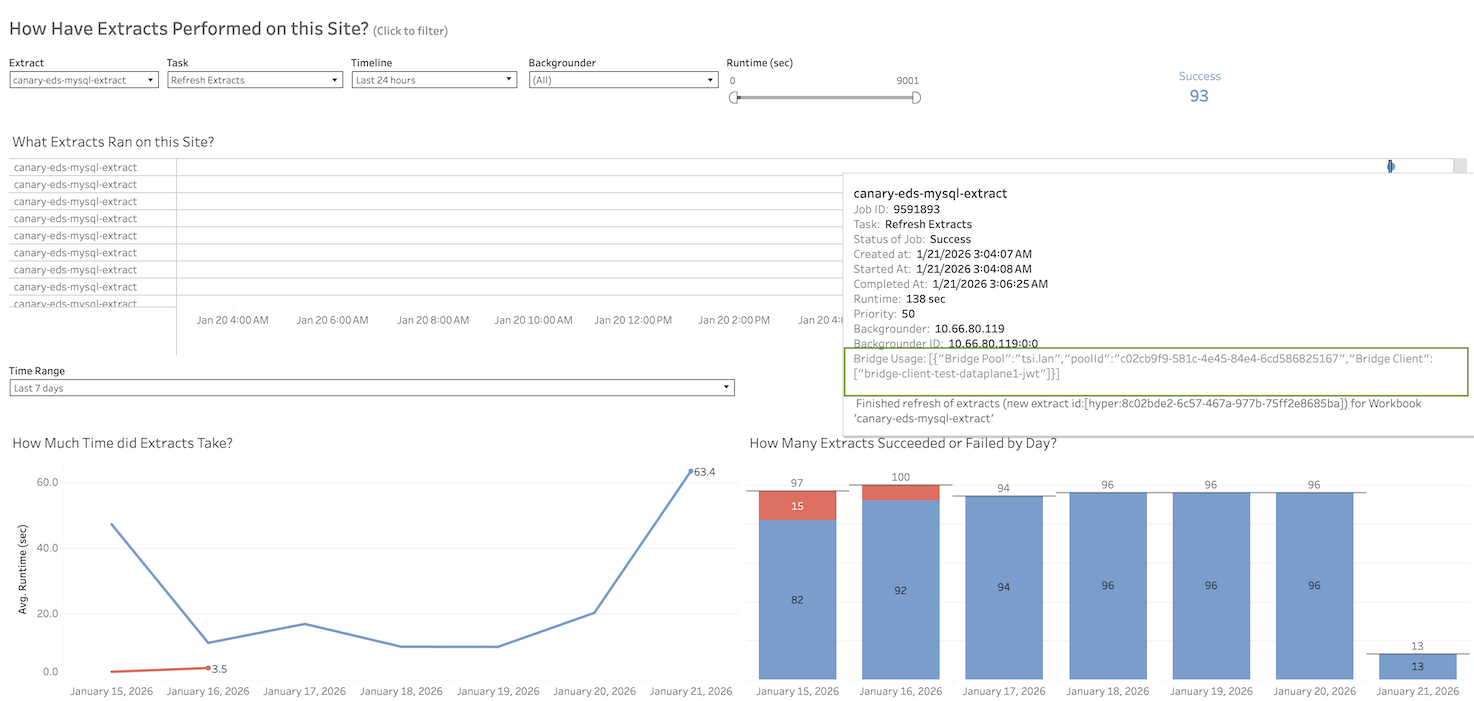Click the blue Gantt mark in the timeline chart
Image resolution: width=1474 pixels, height=701 pixels.
coord(1390,166)
